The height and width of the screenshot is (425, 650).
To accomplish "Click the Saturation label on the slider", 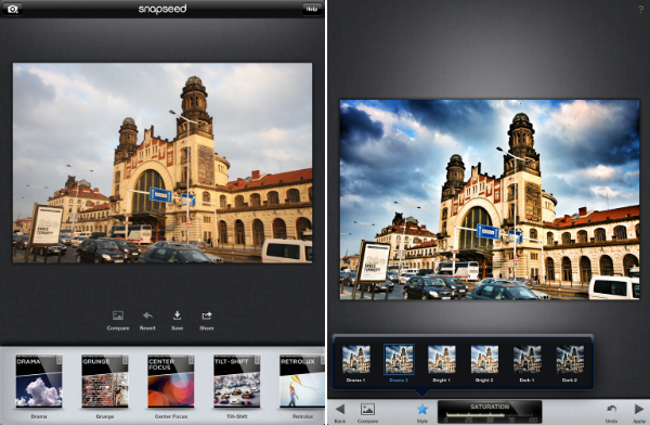I will tap(490, 407).
